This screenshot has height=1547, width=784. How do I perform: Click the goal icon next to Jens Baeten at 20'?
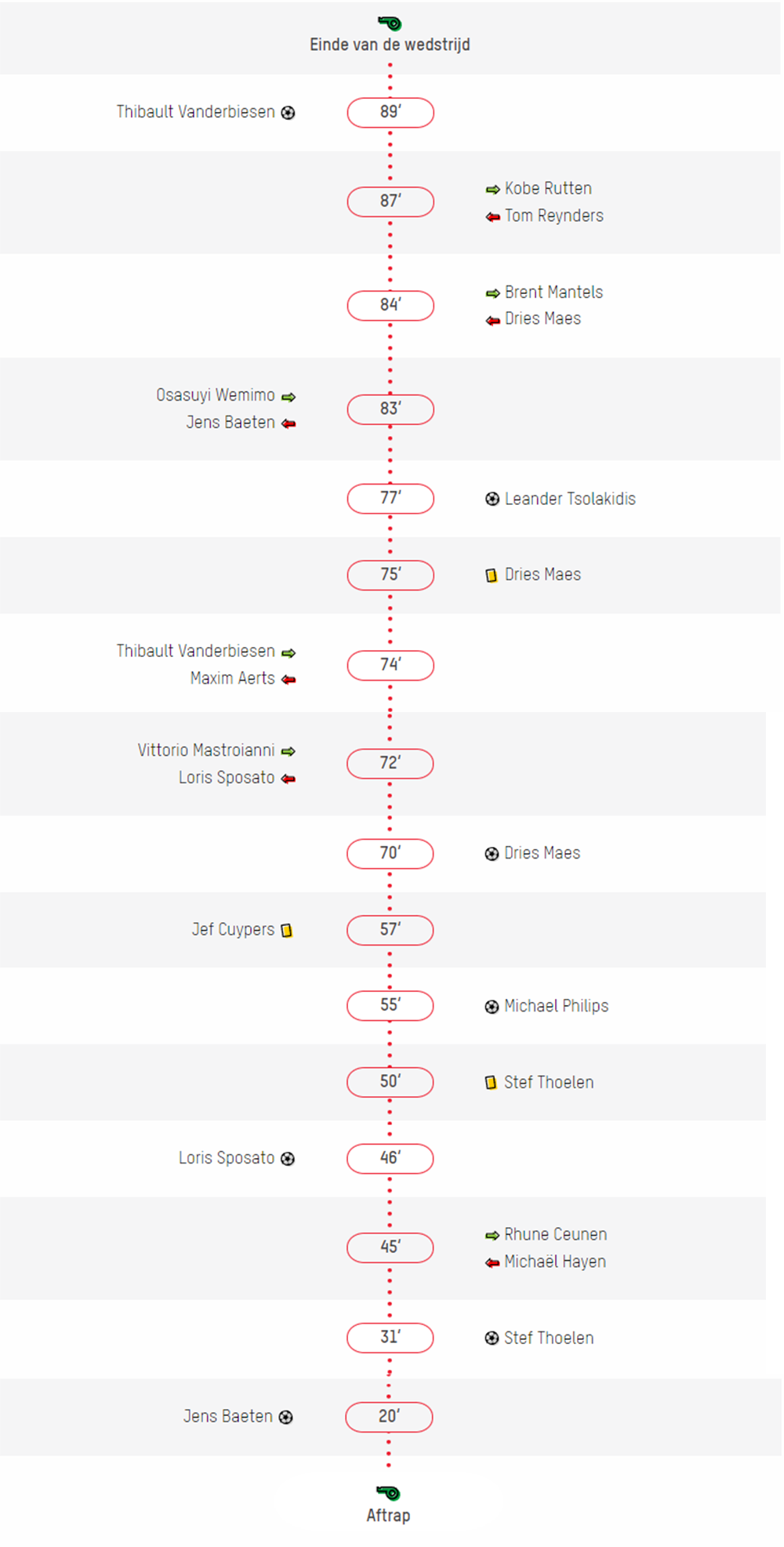286,1417
